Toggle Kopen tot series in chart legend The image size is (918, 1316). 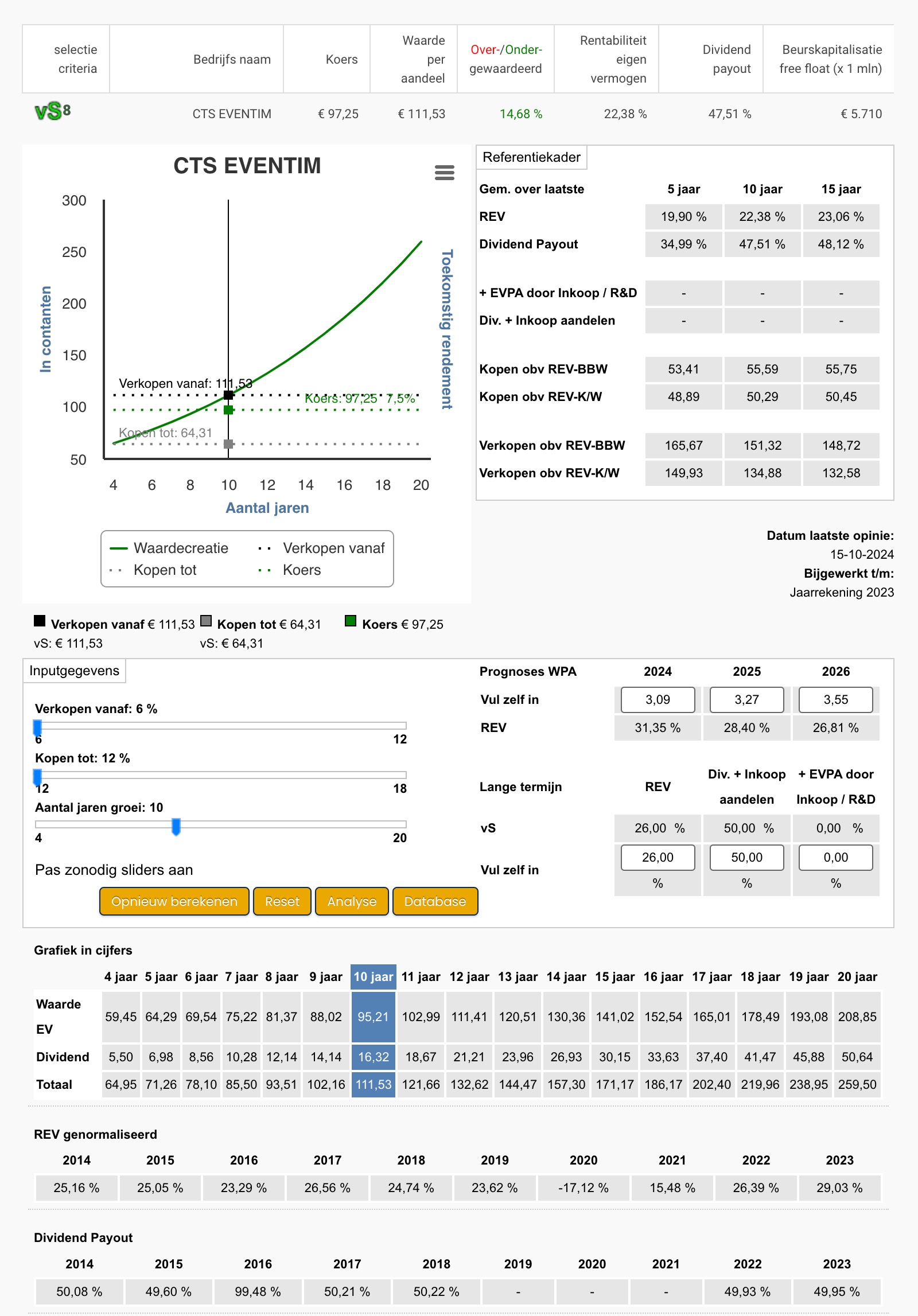[x=153, y=570]
